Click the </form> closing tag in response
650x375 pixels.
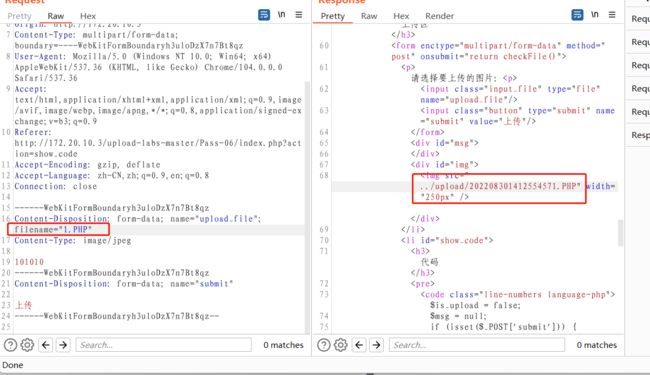pyautogui.click(x=427, y=132)
